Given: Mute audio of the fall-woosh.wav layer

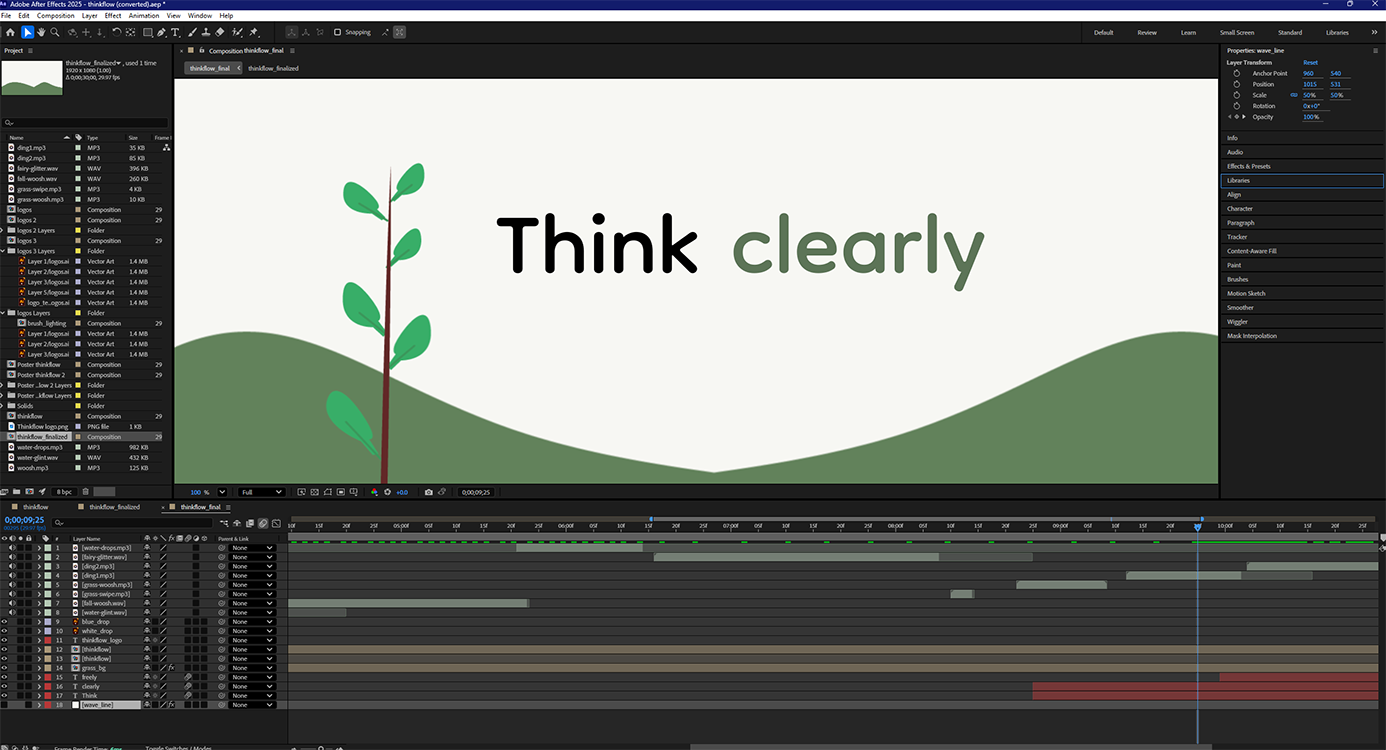Looking at the screenshot, I should [12, 603].
